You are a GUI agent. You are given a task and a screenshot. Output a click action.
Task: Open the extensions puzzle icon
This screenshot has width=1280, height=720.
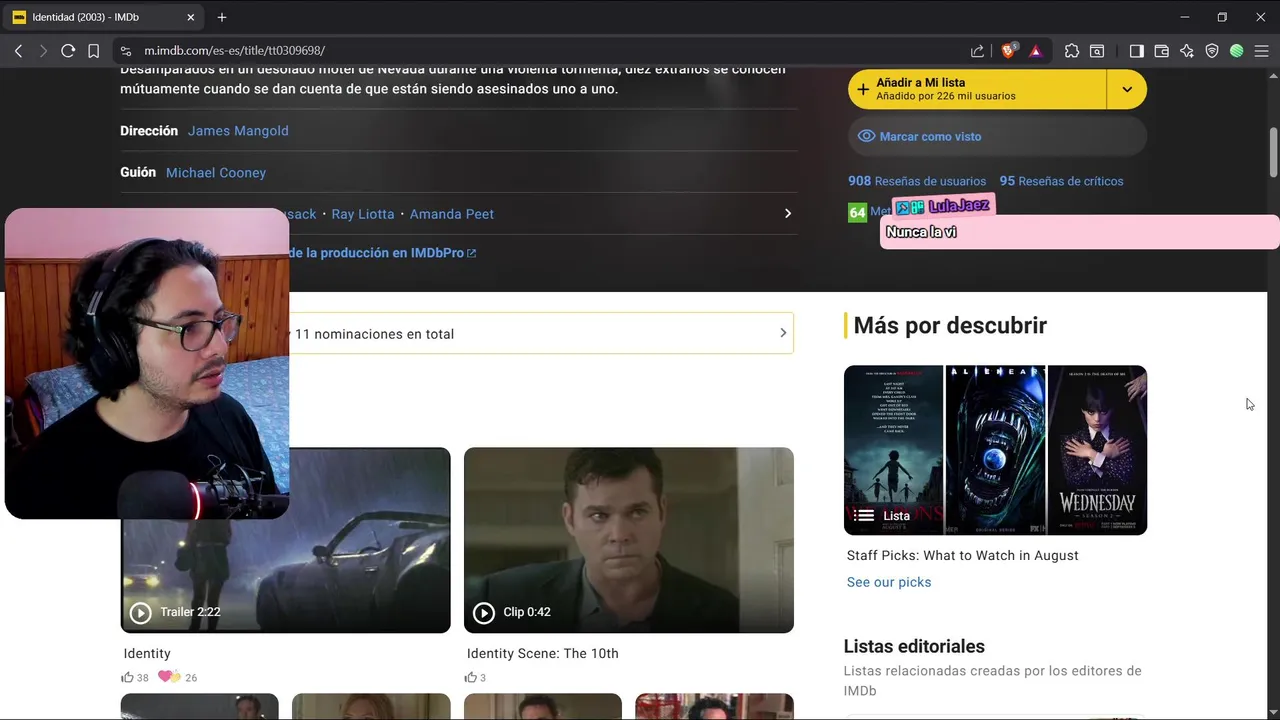tap(1072, 51)
